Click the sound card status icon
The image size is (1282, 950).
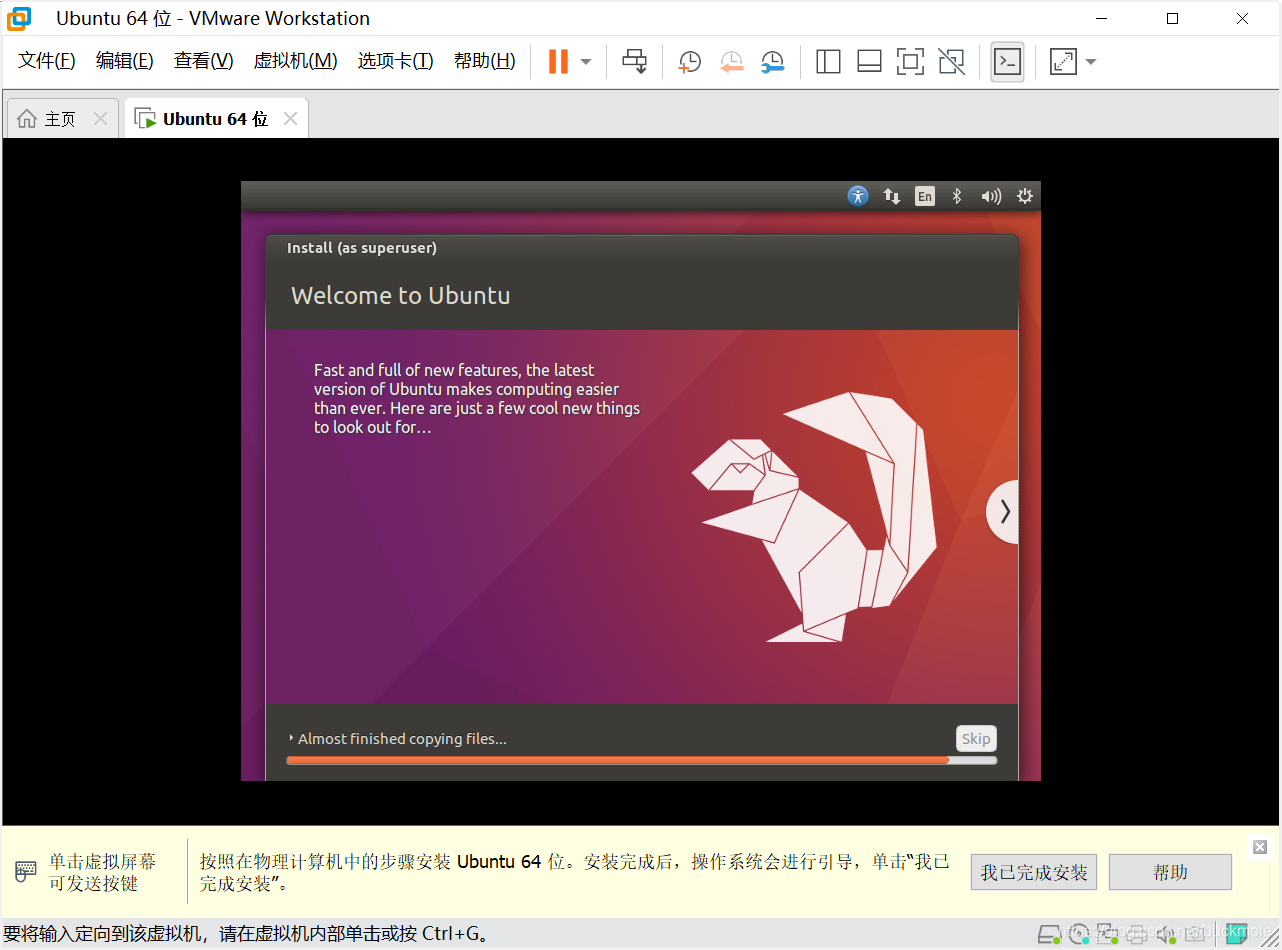pos(1165,934)
